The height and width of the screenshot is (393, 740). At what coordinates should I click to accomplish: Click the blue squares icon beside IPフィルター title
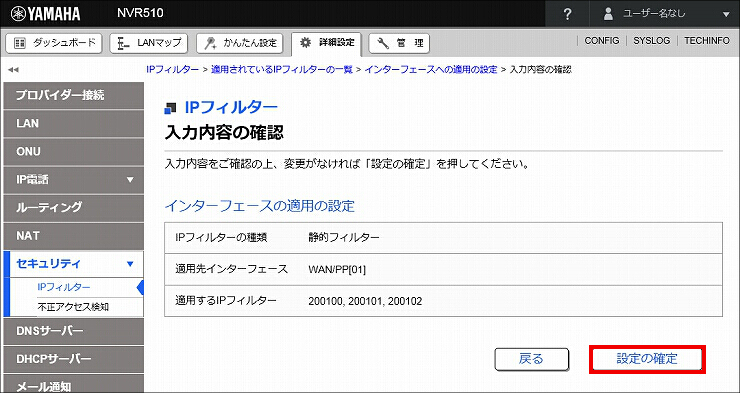[170, 109]
